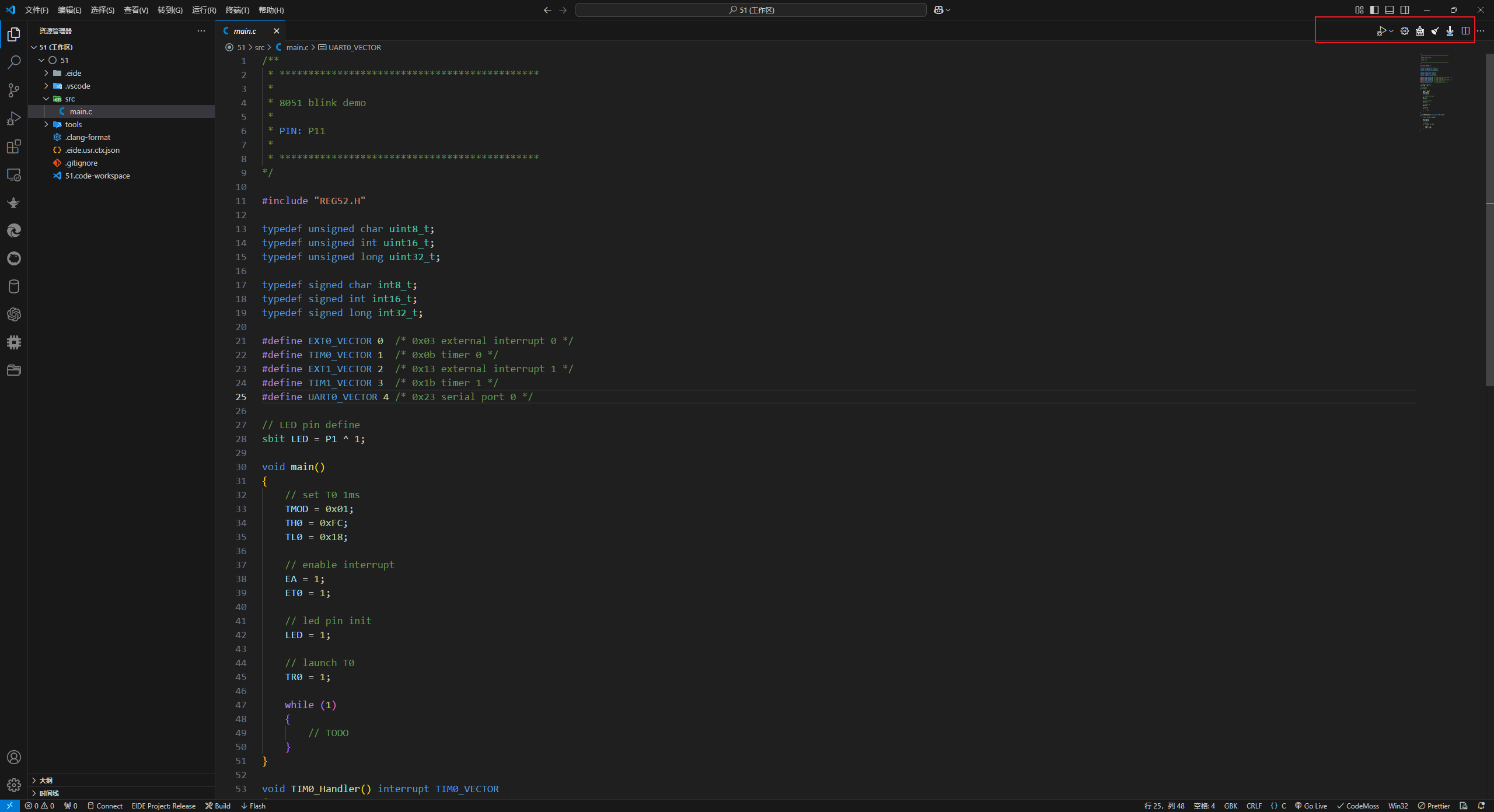Click the download-to-device icon in editor toolbar
The image size is (1494, 812).
1450,31
